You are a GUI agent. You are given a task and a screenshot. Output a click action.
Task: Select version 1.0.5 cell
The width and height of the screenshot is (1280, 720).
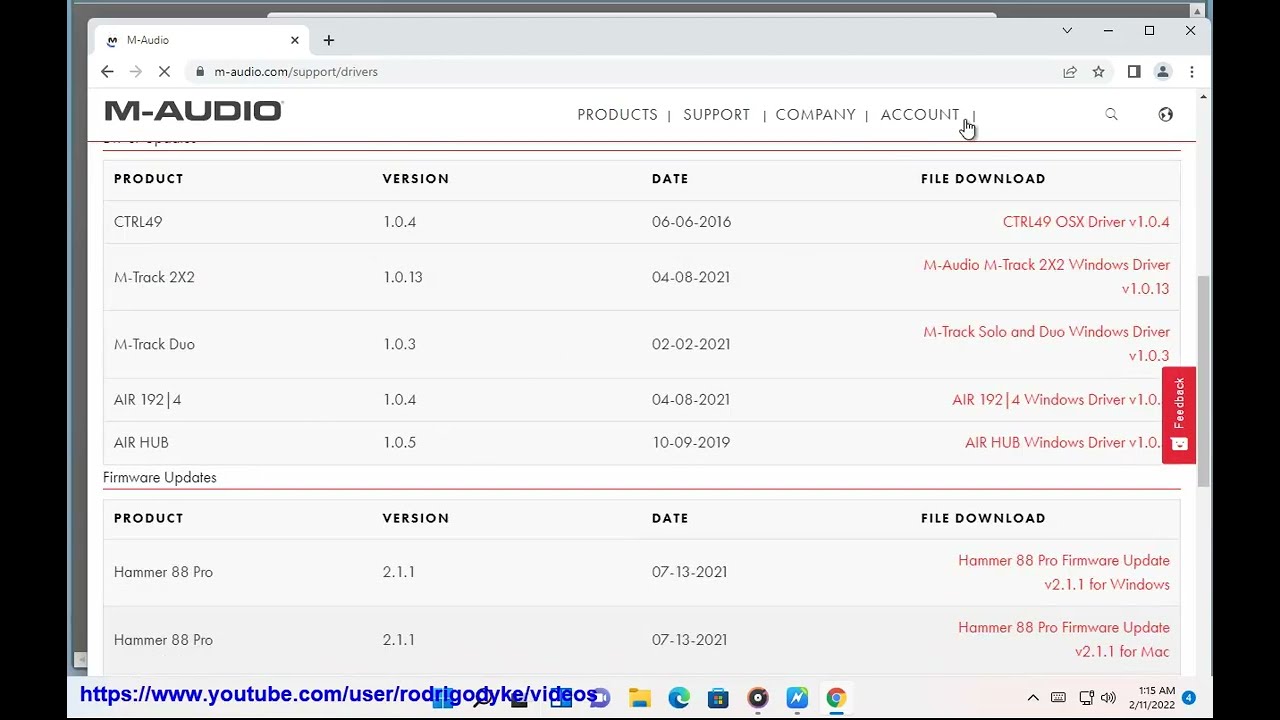tap(399, 443)
